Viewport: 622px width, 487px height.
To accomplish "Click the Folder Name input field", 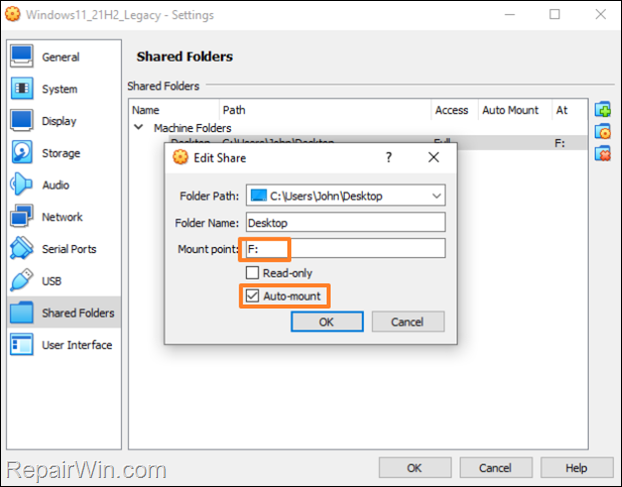I will (x=346, y=222).
